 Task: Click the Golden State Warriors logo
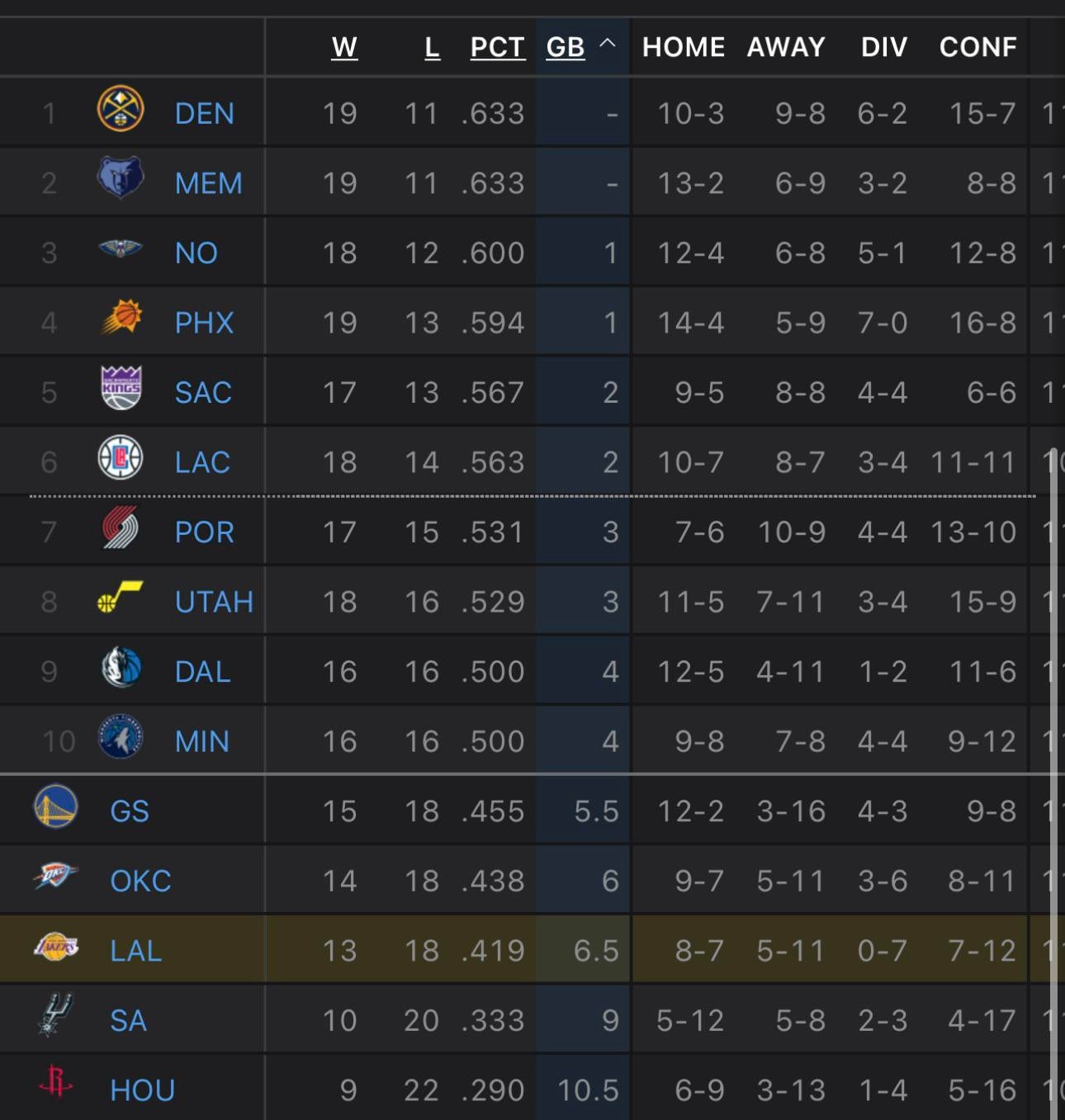tap(56, 806)
